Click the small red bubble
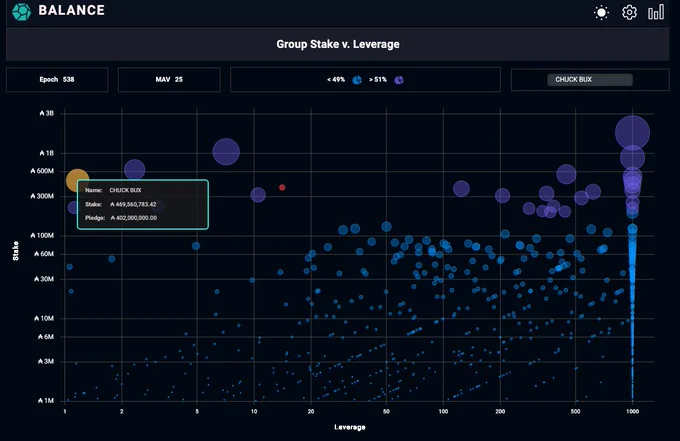Viewport: 680px width, 441px height. pyautogui.click(x=282, y=187)
